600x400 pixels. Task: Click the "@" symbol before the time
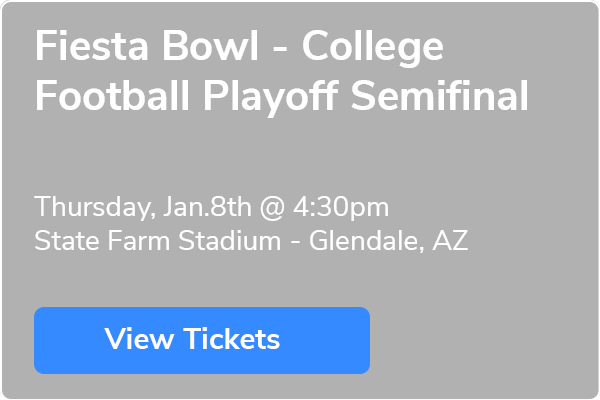pyautogui.click(x=270, y=208)
